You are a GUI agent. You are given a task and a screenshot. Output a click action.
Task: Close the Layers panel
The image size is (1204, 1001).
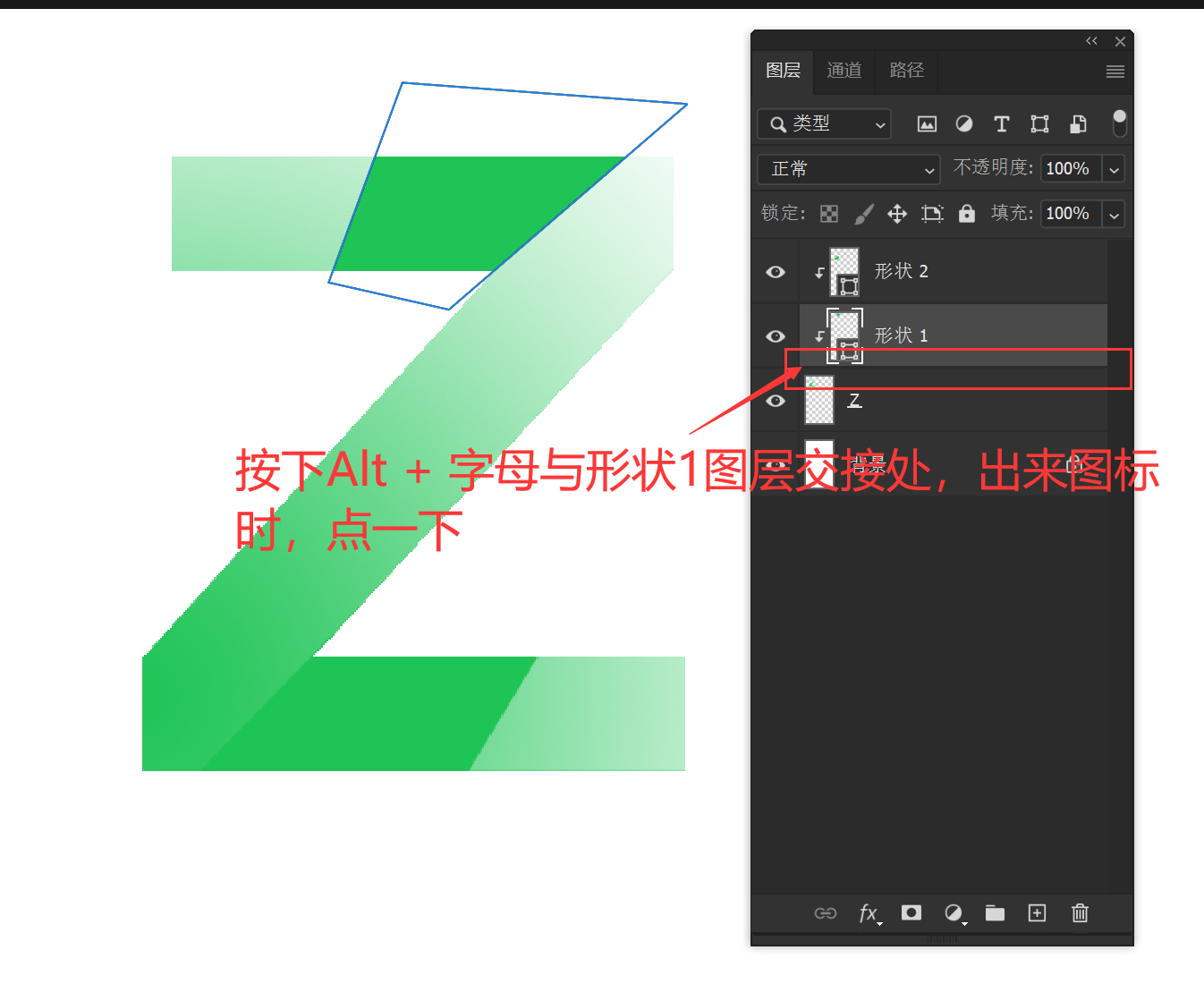tap(1120, 41)
